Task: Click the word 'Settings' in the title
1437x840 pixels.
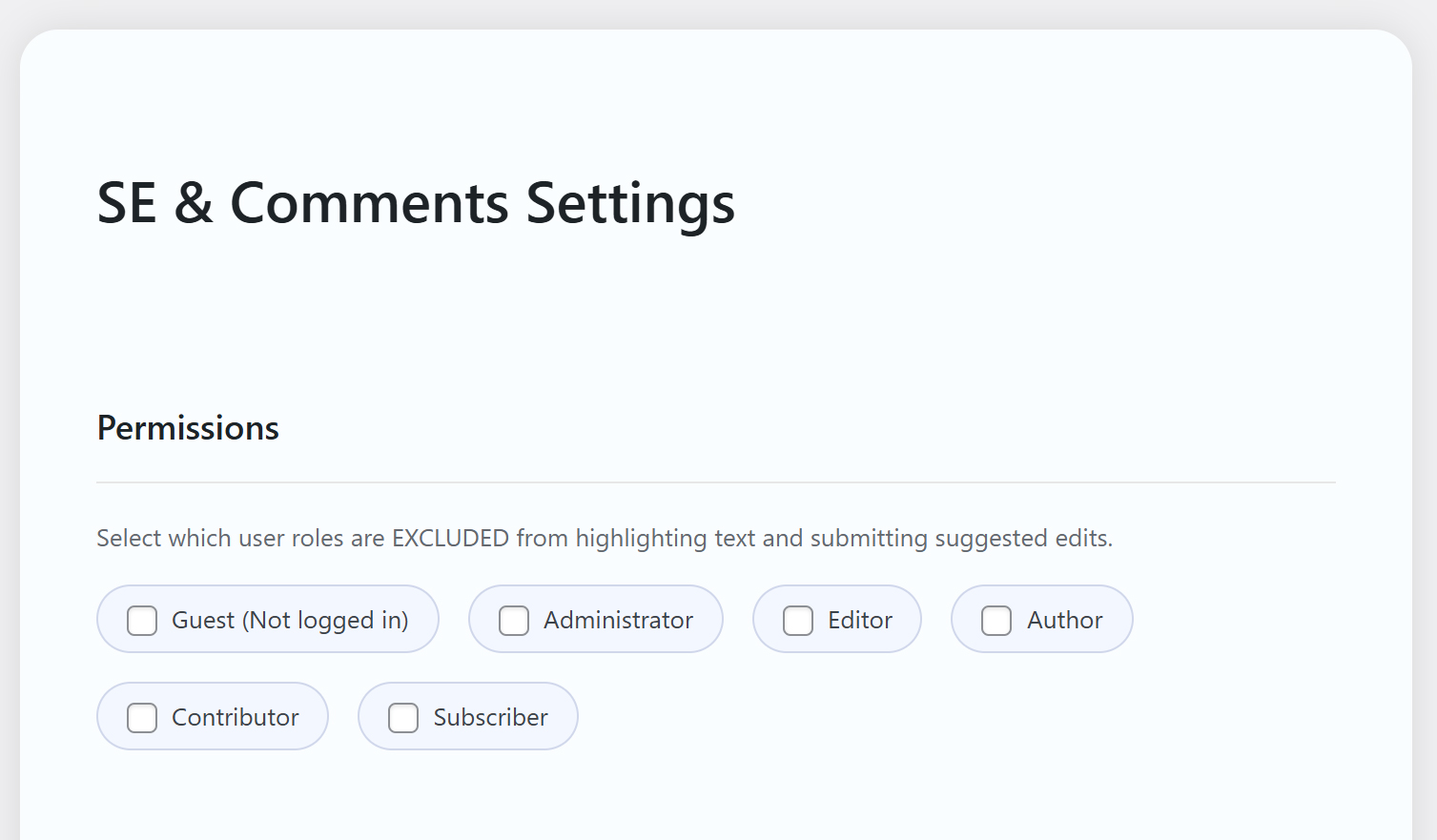Action: click(x=629, y=203)
